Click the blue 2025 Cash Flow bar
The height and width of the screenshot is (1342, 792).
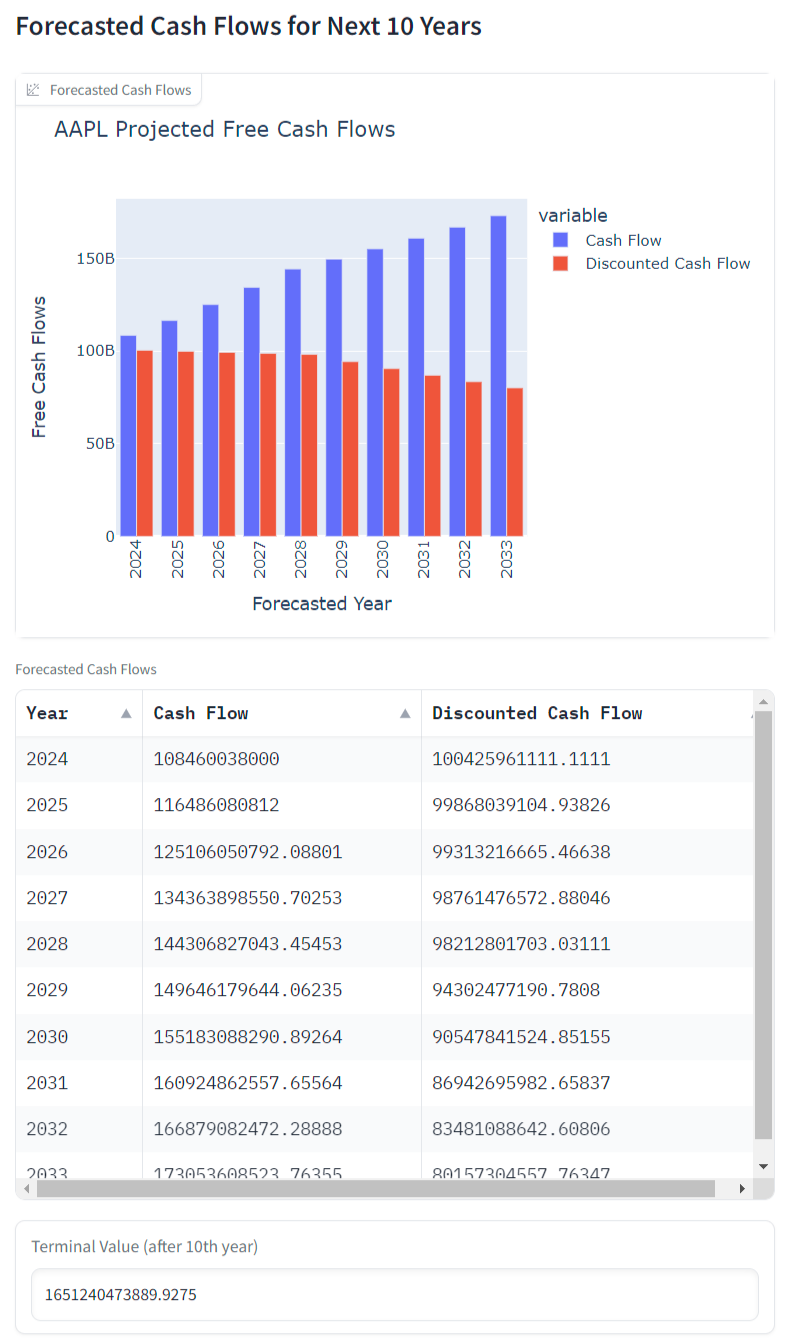[170, 428]
